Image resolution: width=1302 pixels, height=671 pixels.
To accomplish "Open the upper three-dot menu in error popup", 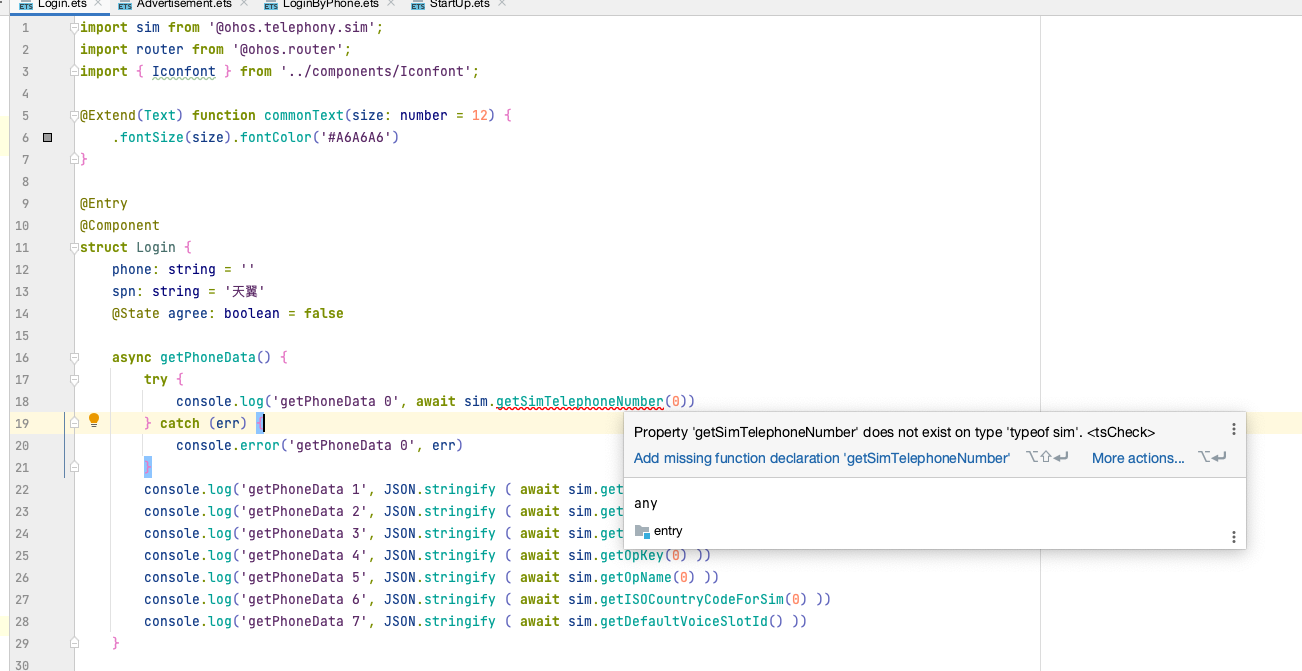I will pyautogui.click(x=1233, y=429).
